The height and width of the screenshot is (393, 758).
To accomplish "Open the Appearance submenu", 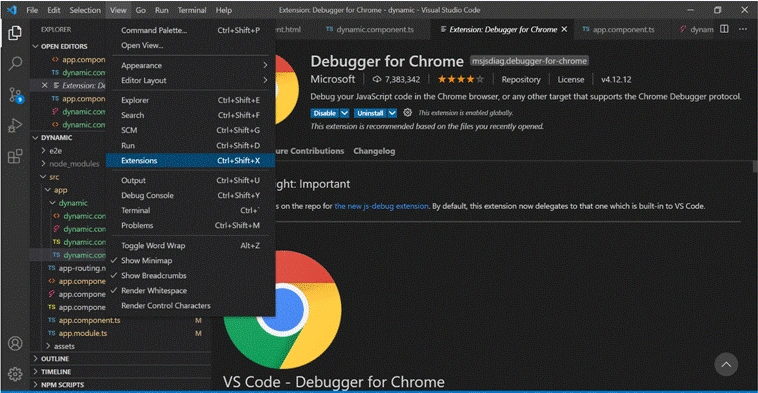I will click(x=190, y=65).
